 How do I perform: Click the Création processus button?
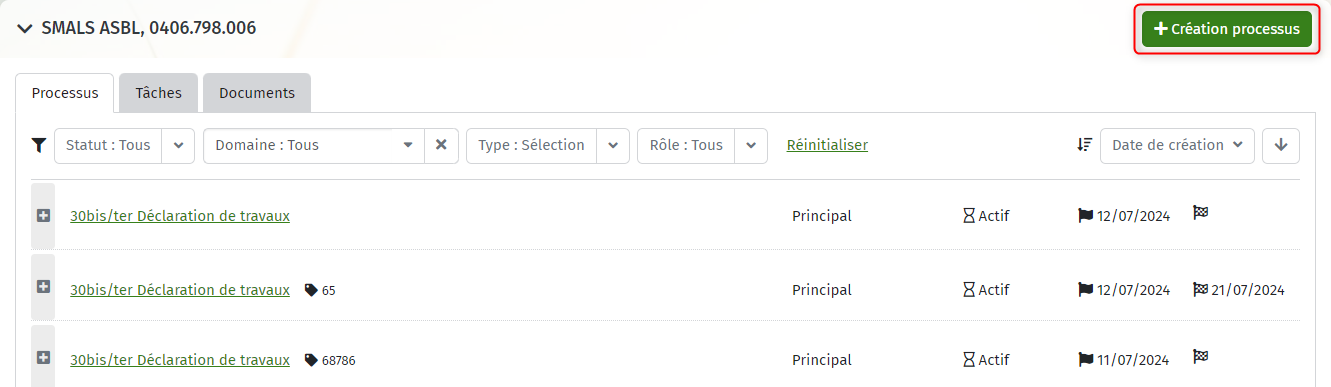click(1227, 29)
